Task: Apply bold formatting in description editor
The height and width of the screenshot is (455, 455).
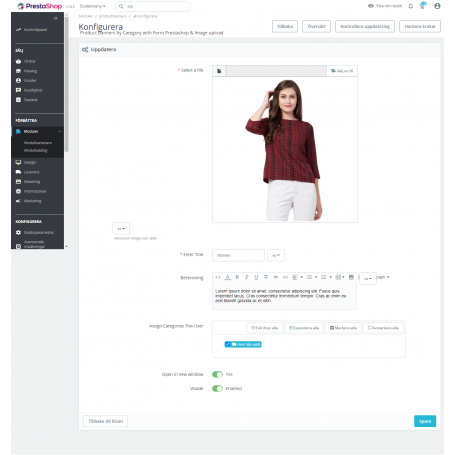Action: pyautogui.click(x=237, y=277)
